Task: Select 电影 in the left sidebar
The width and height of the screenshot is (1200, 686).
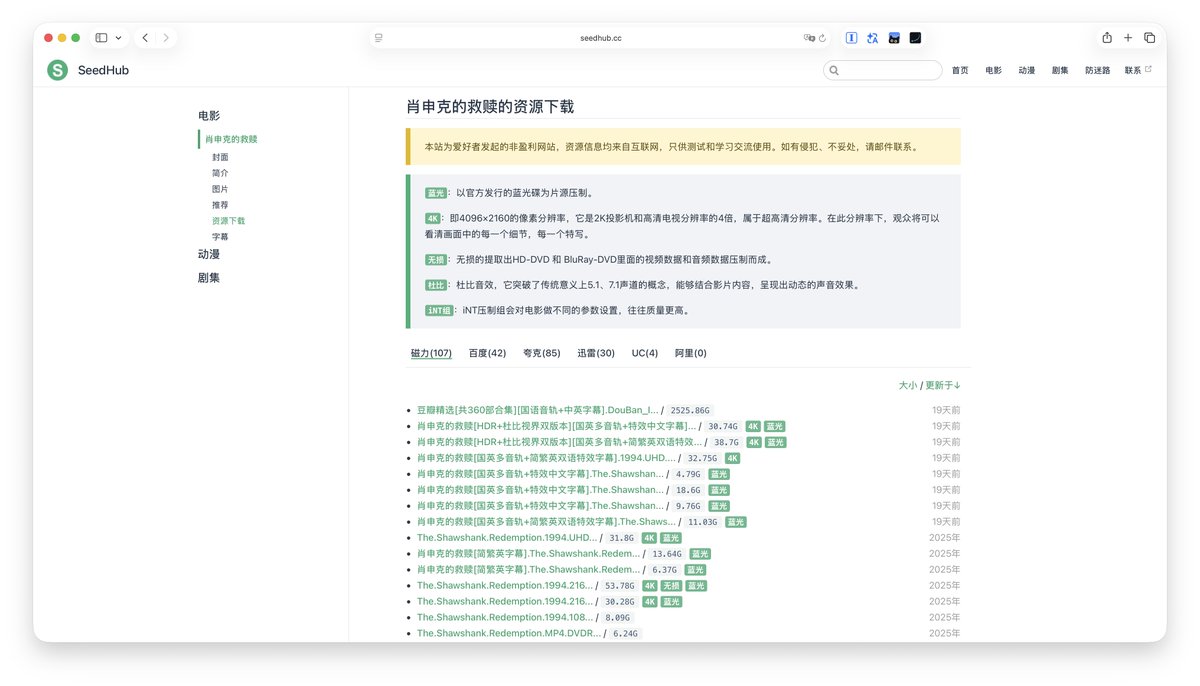Action: 209,116
